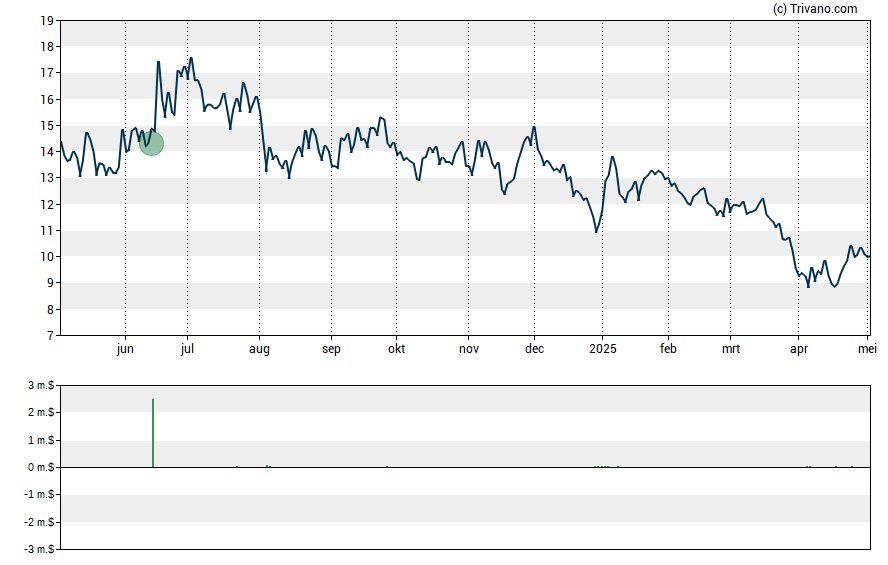
Task: Click the '2 m.$' volume axis label
Action: click(41, 412)
